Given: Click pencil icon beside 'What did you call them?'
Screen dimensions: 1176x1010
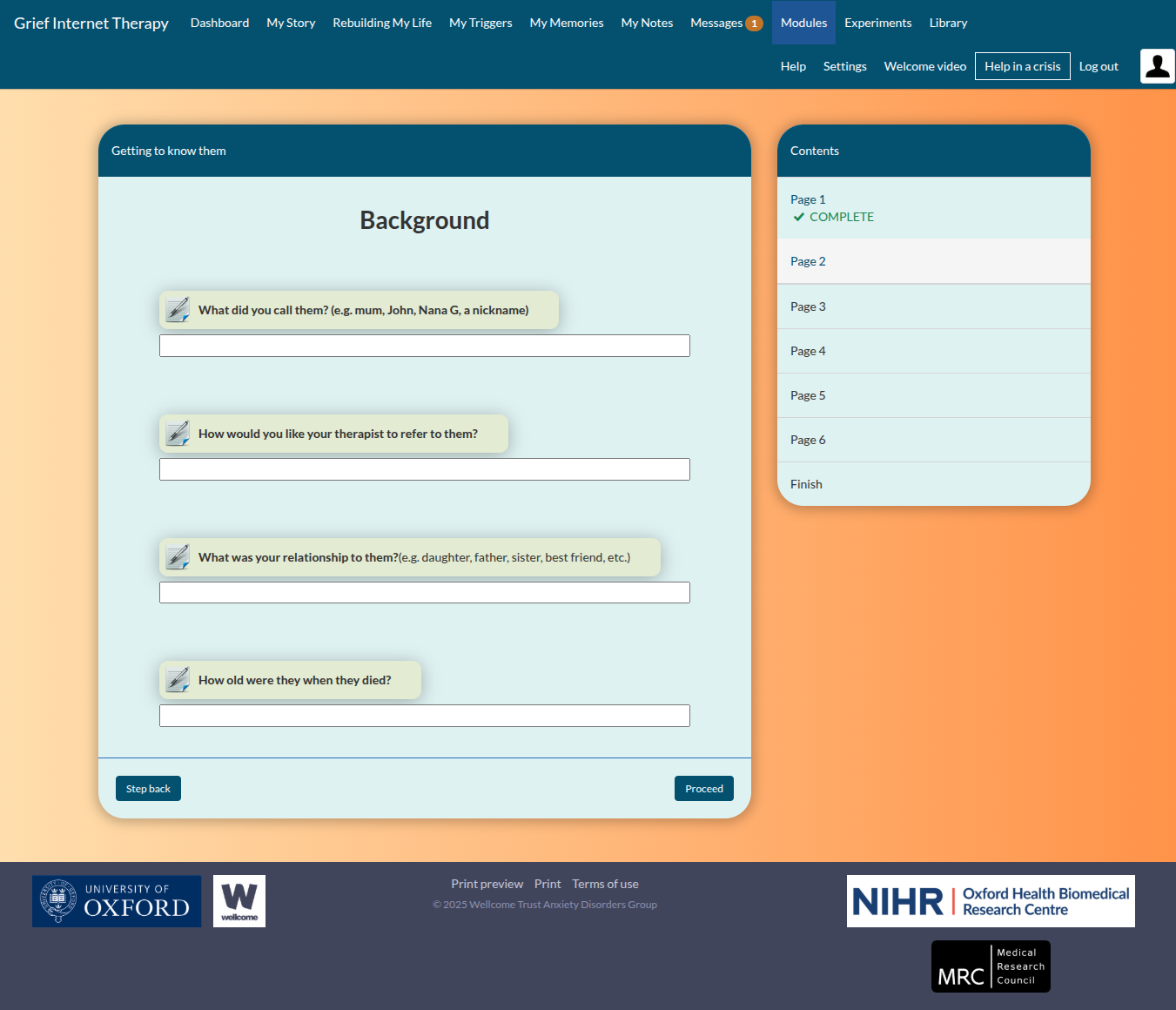Looking at the screenshot, I should coord(178,310).
